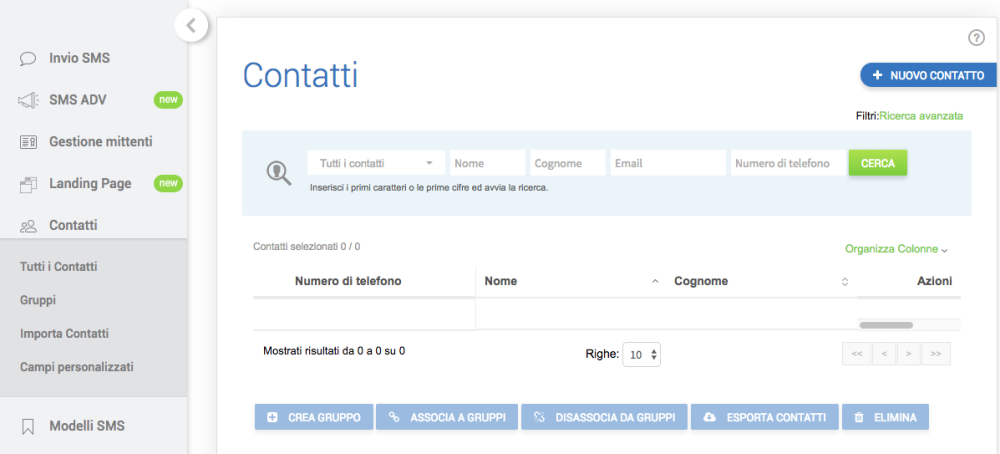Open Landing Page menu item
The height and width of the screenshot is (454, 1000).
click(x=93, y=184)
